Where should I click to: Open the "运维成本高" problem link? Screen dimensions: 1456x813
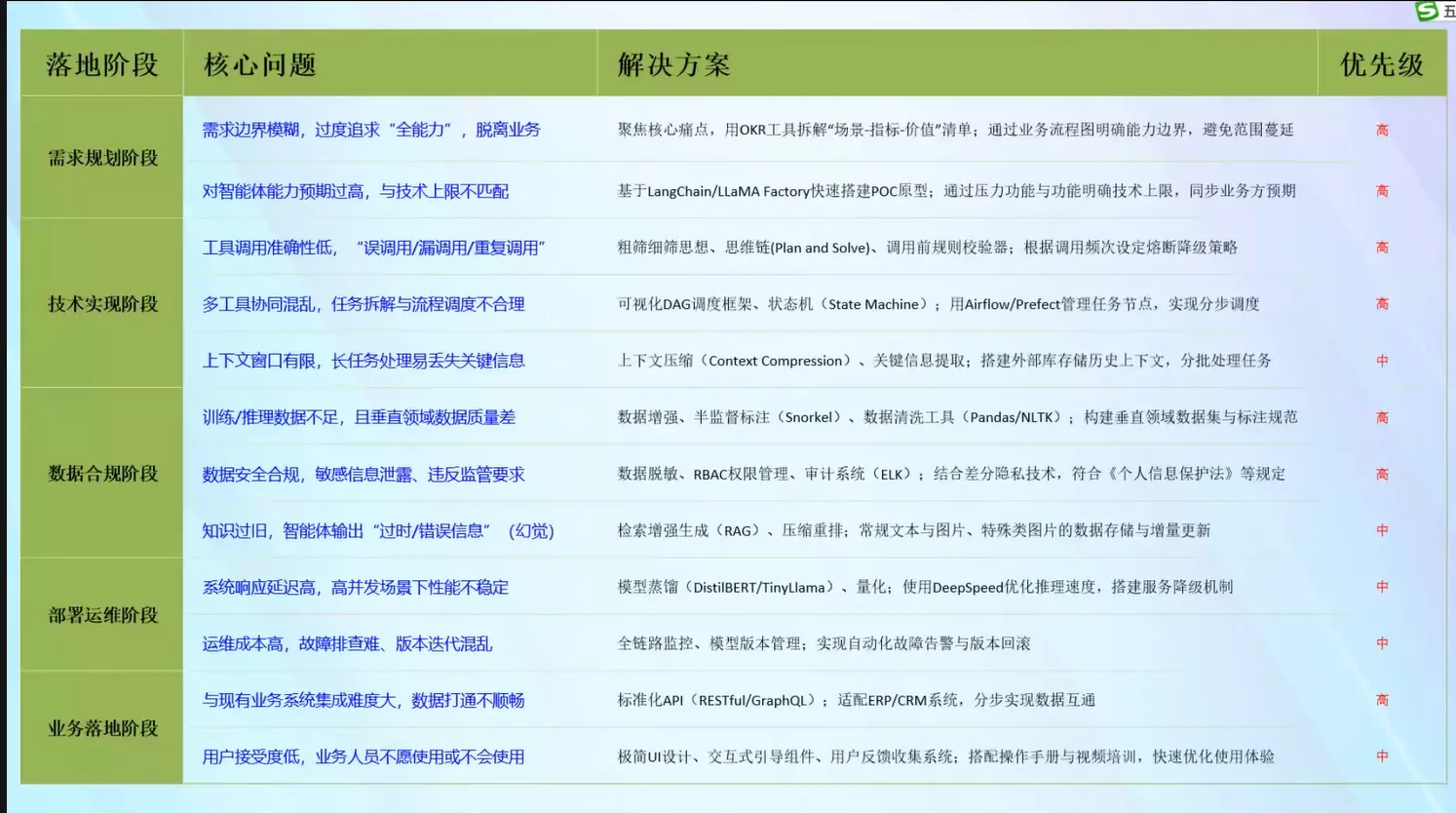pos(347,643)
